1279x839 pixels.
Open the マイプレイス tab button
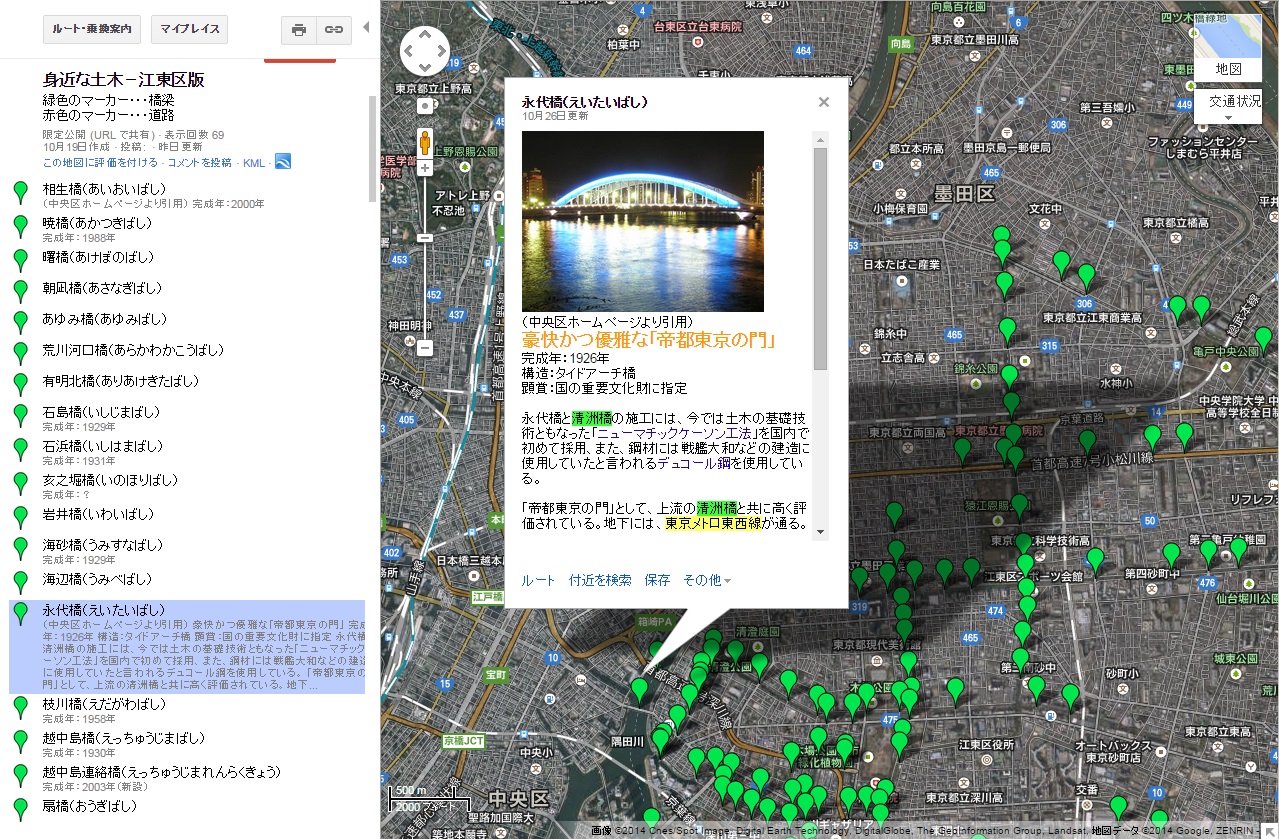[189, 30]
